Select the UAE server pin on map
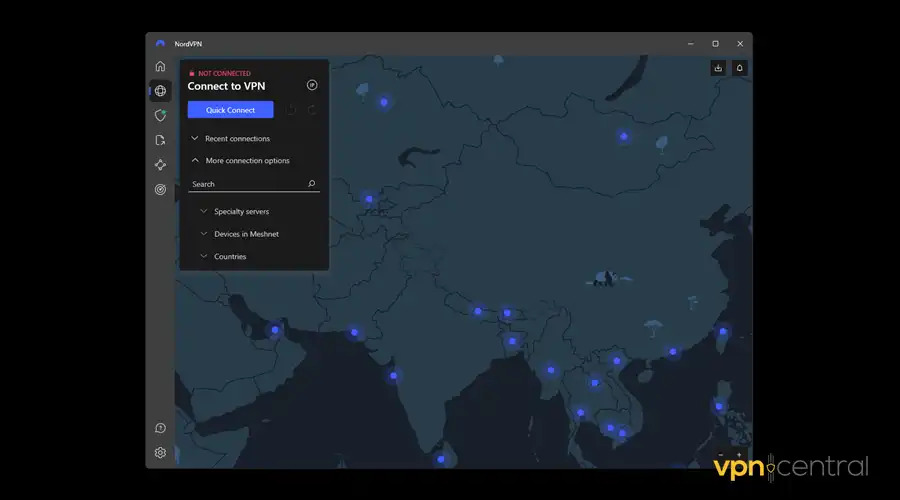Viewport: 900px width, 500px height. click(275, 330)
